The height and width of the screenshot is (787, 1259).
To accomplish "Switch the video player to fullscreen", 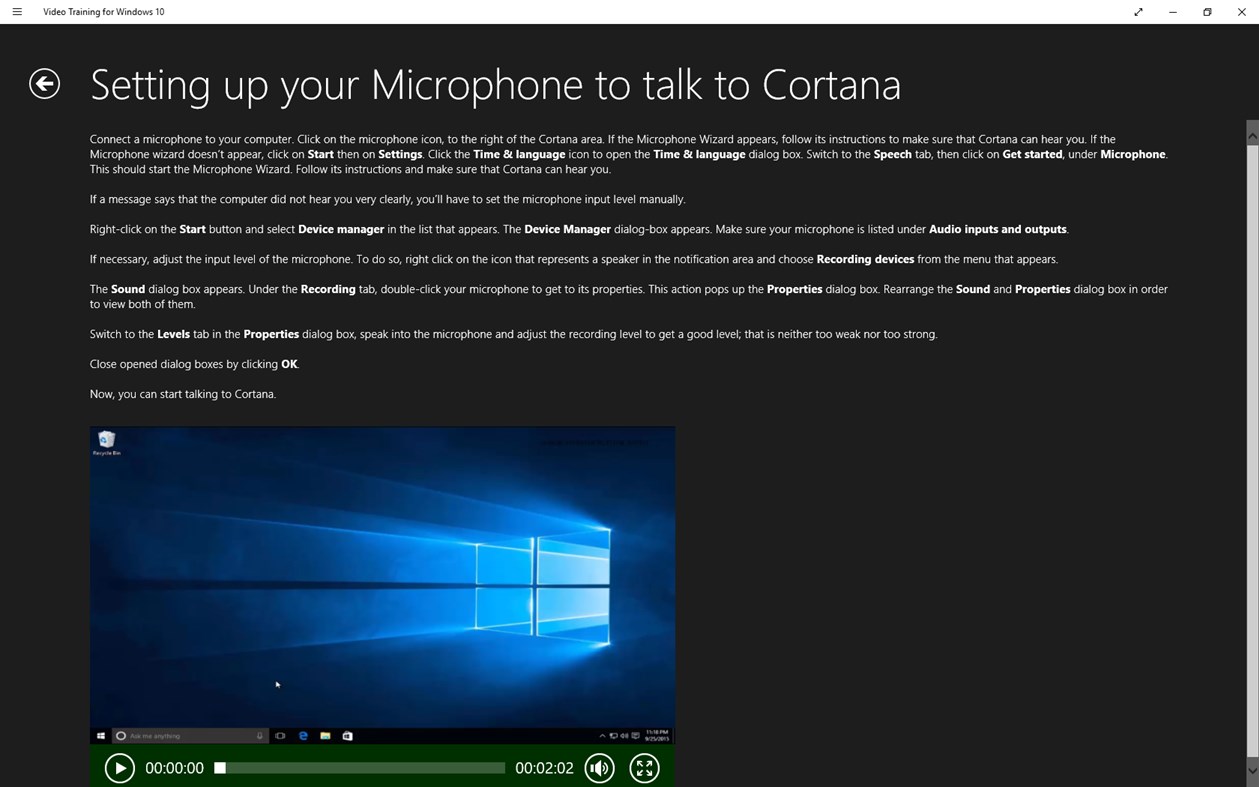I will (x=644, y=767).
